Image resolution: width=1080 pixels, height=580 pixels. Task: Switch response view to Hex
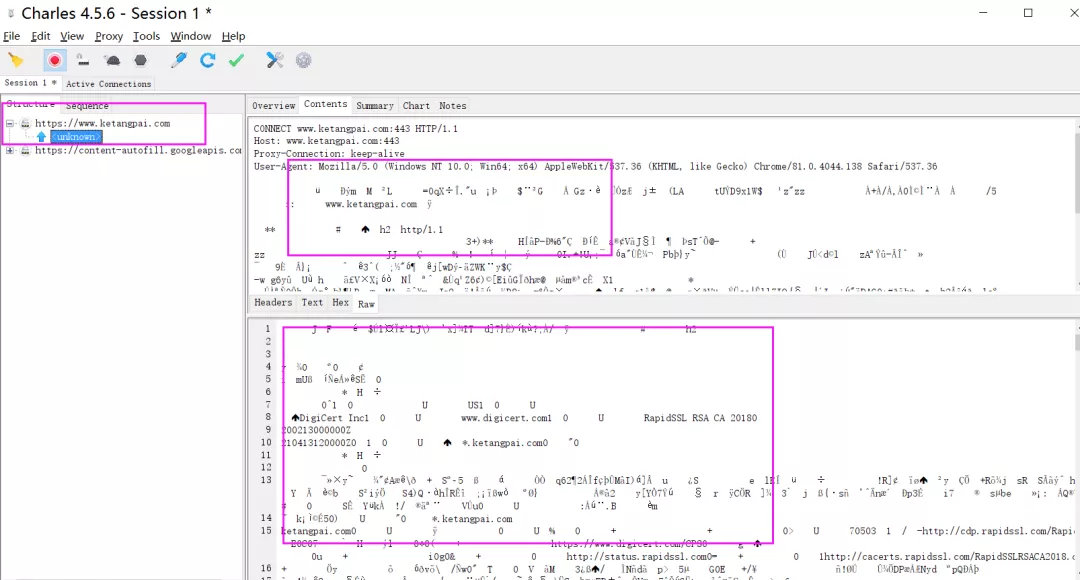[340, 302]
